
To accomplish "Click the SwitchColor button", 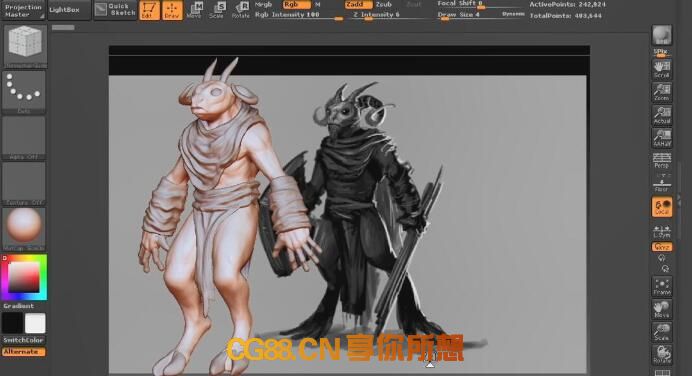I will 24,340.
